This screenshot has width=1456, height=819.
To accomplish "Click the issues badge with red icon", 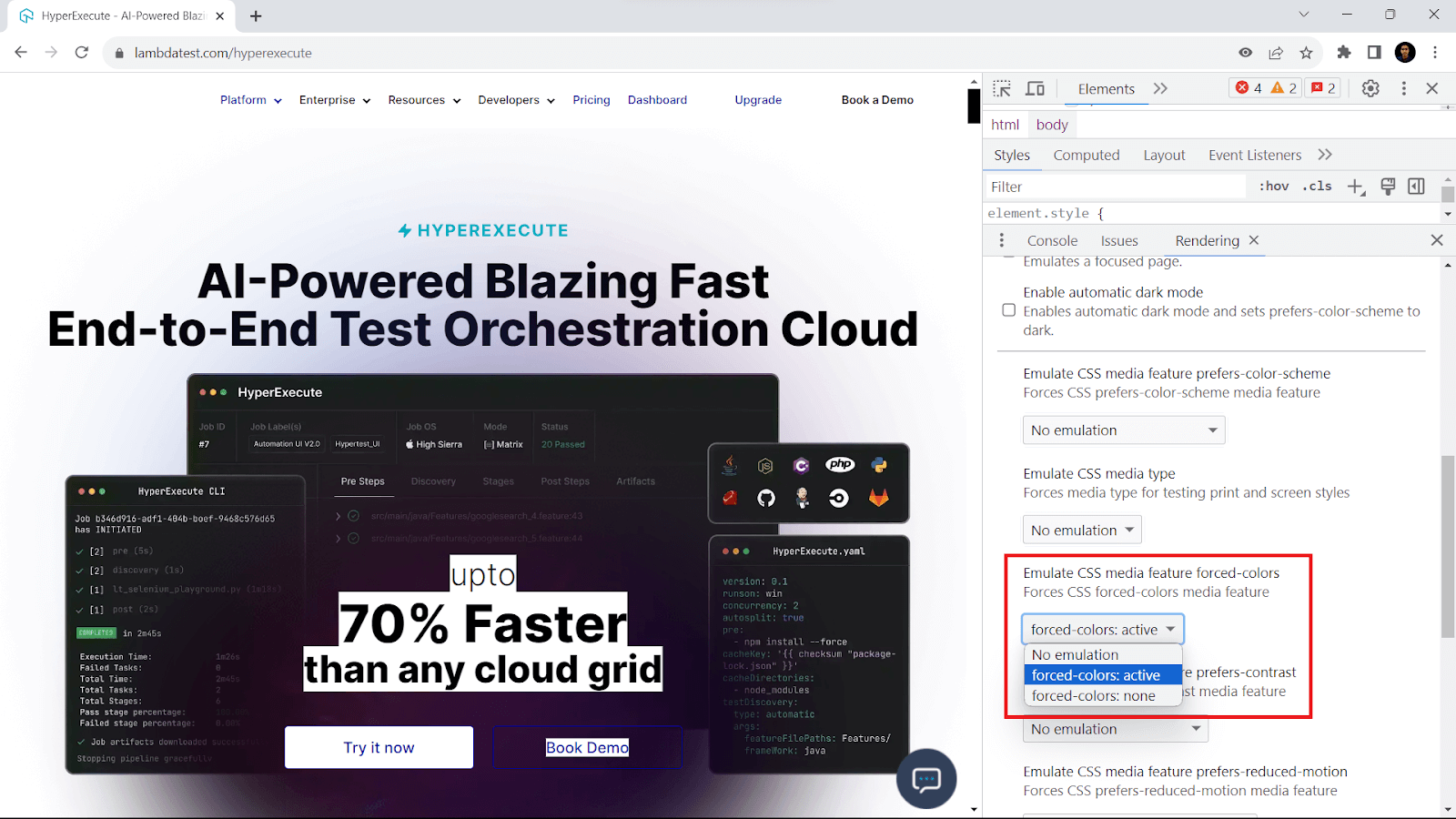I will [1323, 87].
